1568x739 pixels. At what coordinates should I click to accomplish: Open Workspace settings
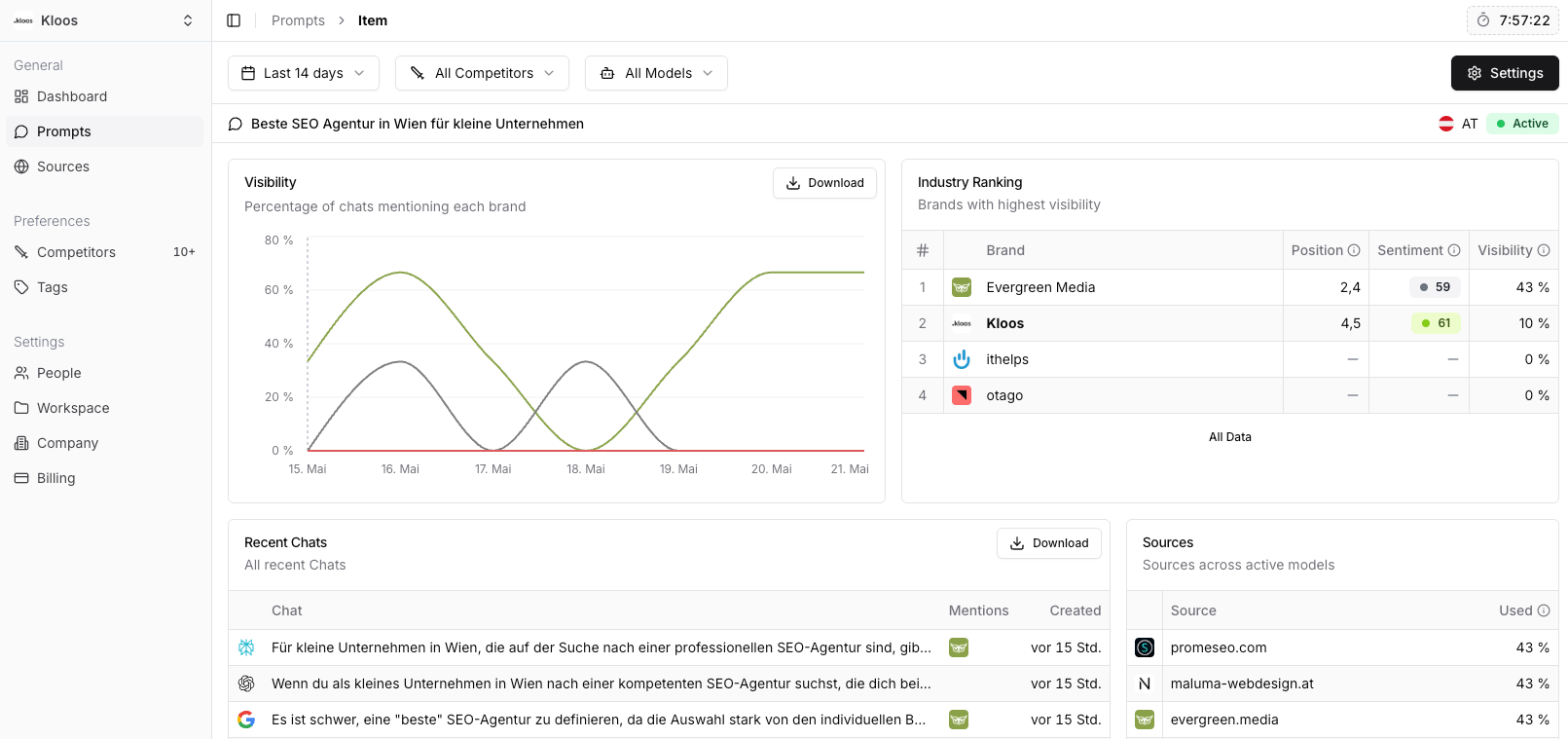coord(105,408)
